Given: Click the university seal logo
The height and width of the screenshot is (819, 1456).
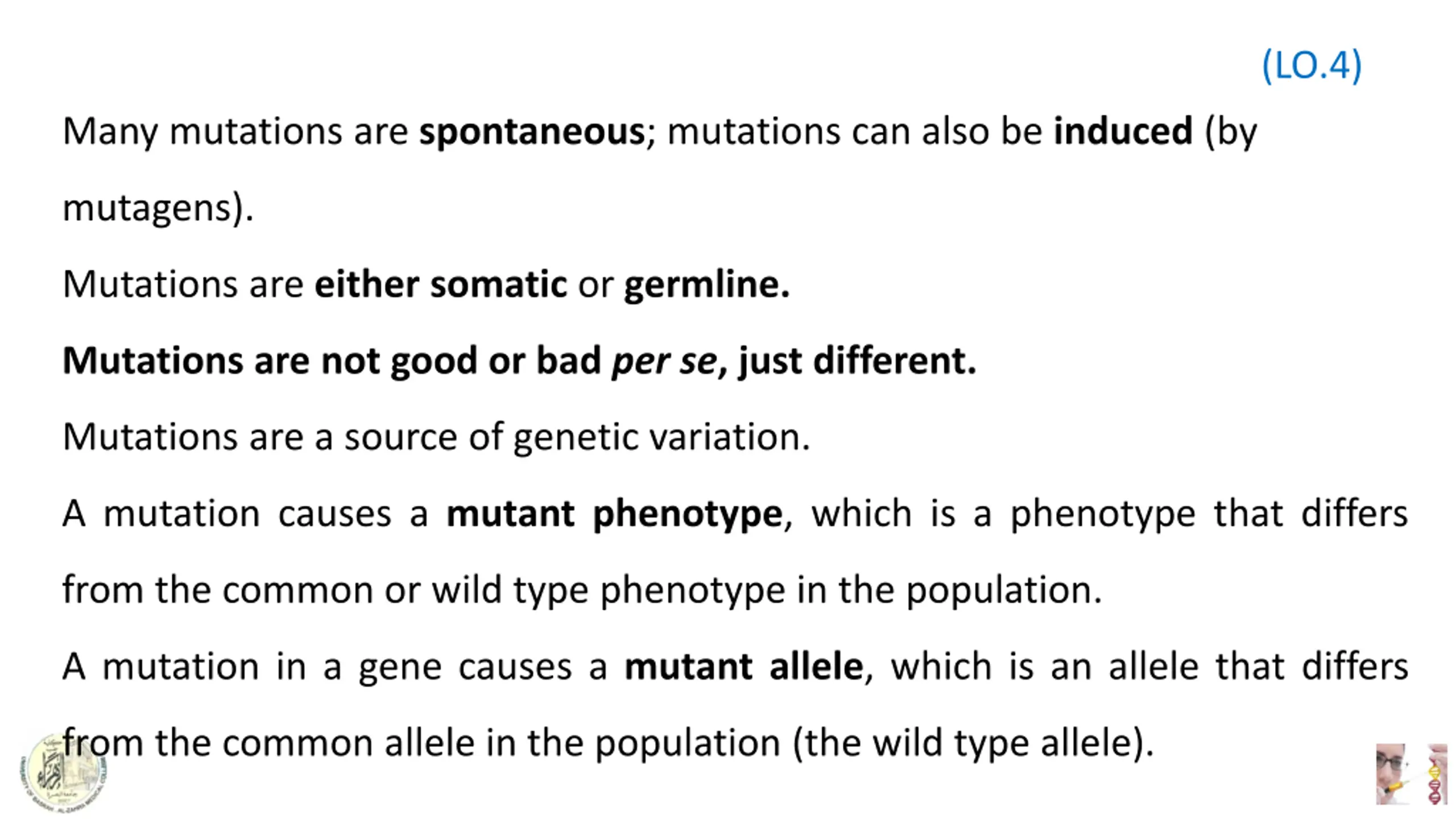Looking at the screenshot, I should click(x=64, y=772).
